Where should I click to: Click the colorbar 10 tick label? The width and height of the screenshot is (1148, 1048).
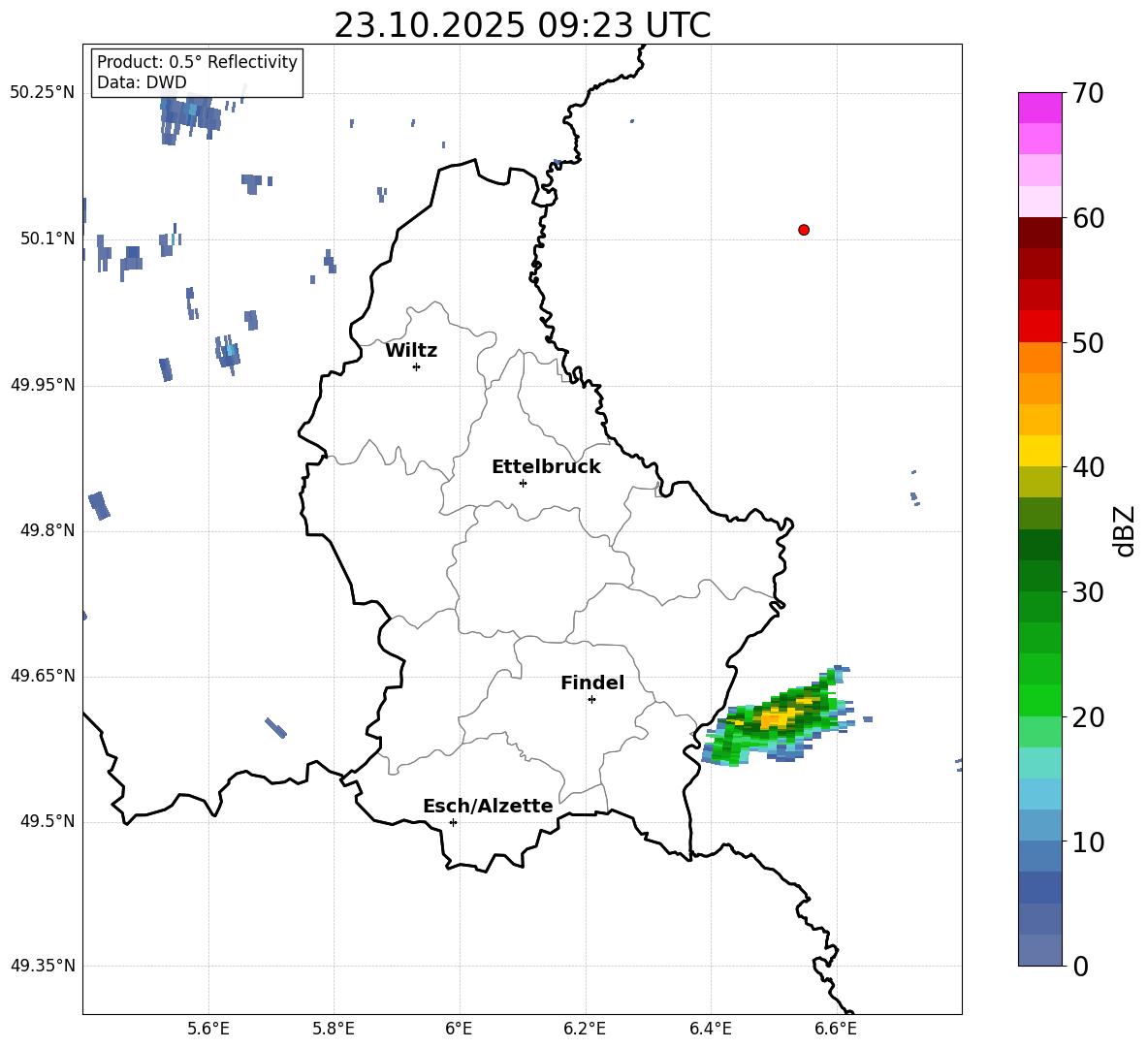coord(1087,842)
